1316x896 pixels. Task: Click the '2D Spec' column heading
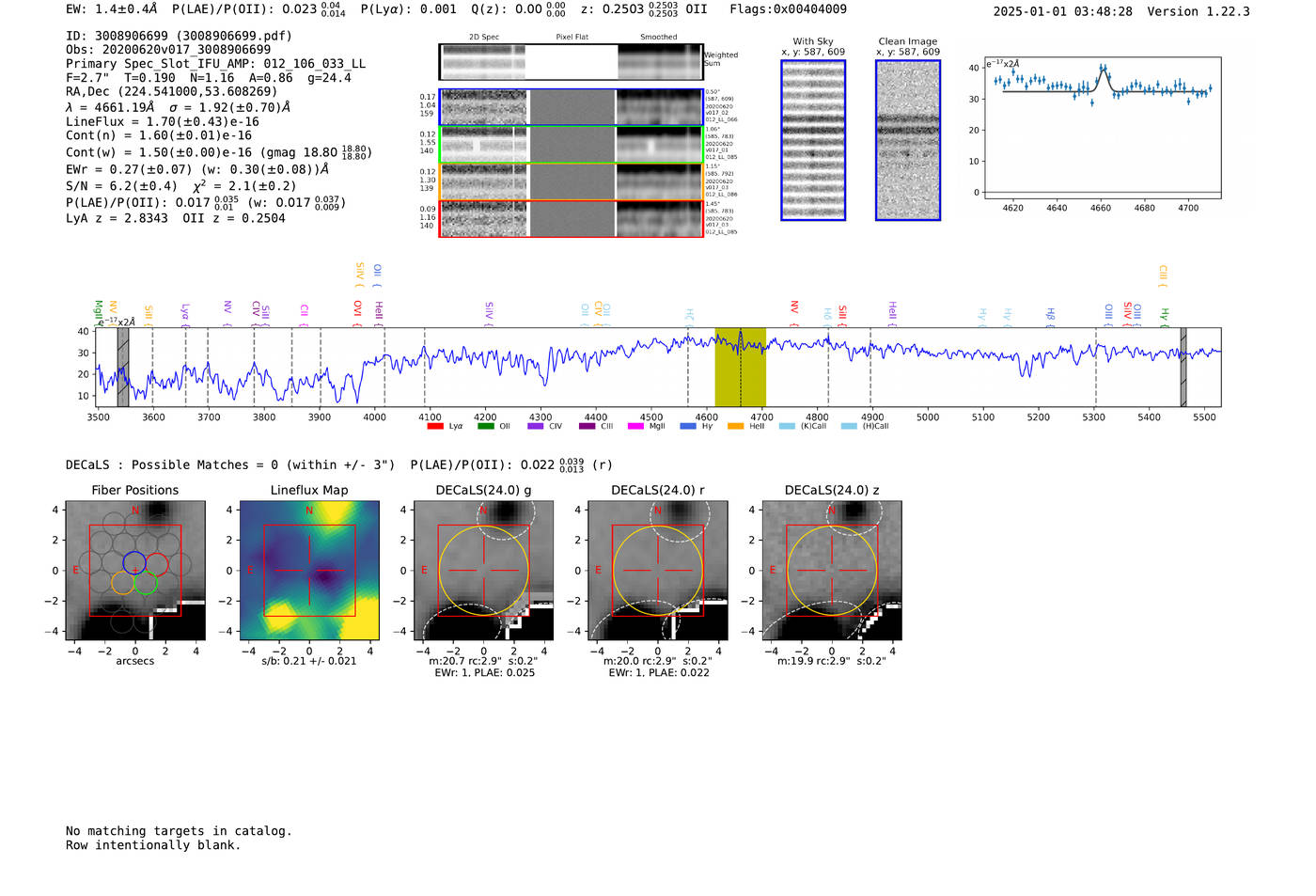pyautogui.click(x=484, y=38)
